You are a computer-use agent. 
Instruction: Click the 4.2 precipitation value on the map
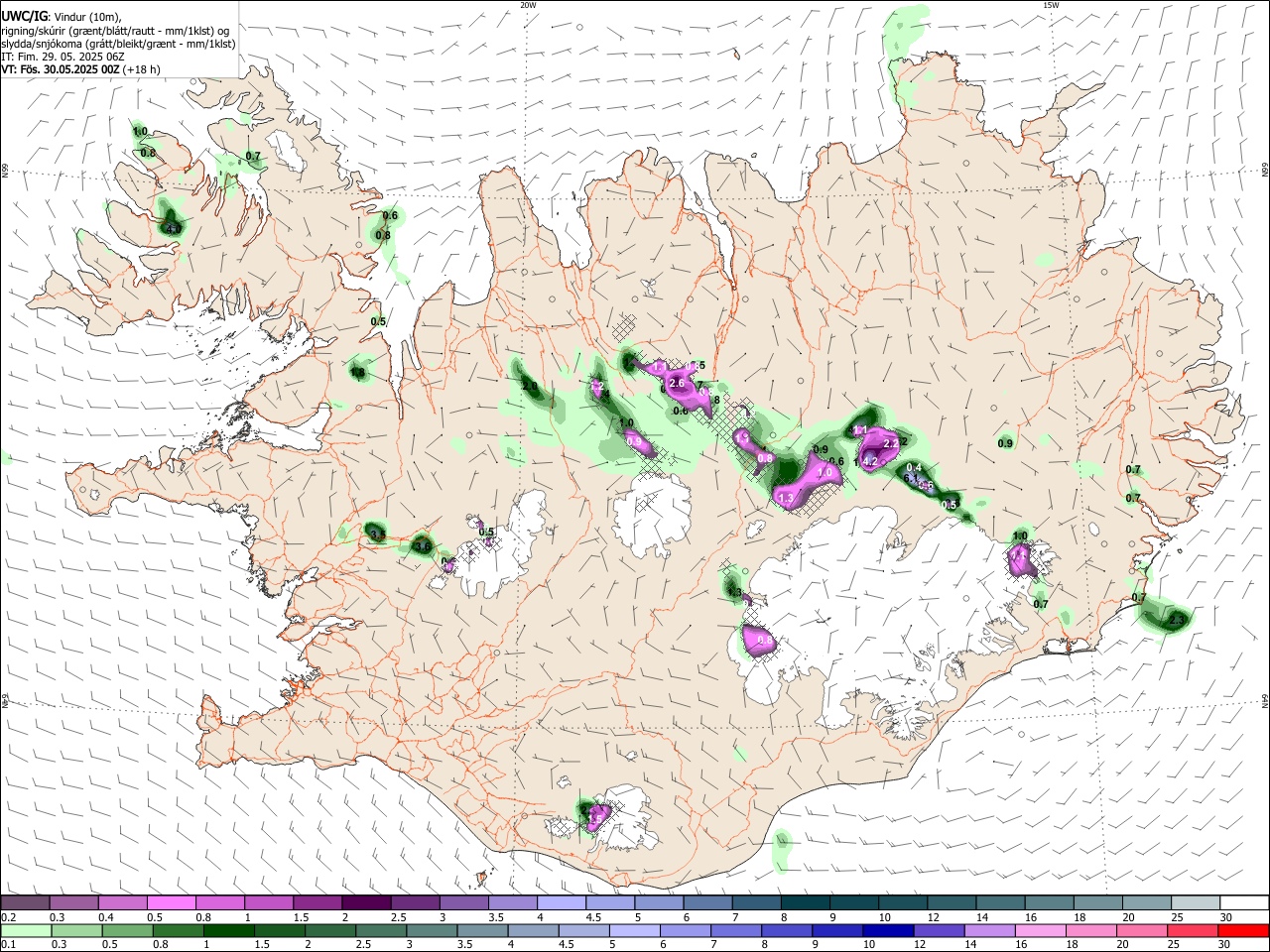pos(871,461)
